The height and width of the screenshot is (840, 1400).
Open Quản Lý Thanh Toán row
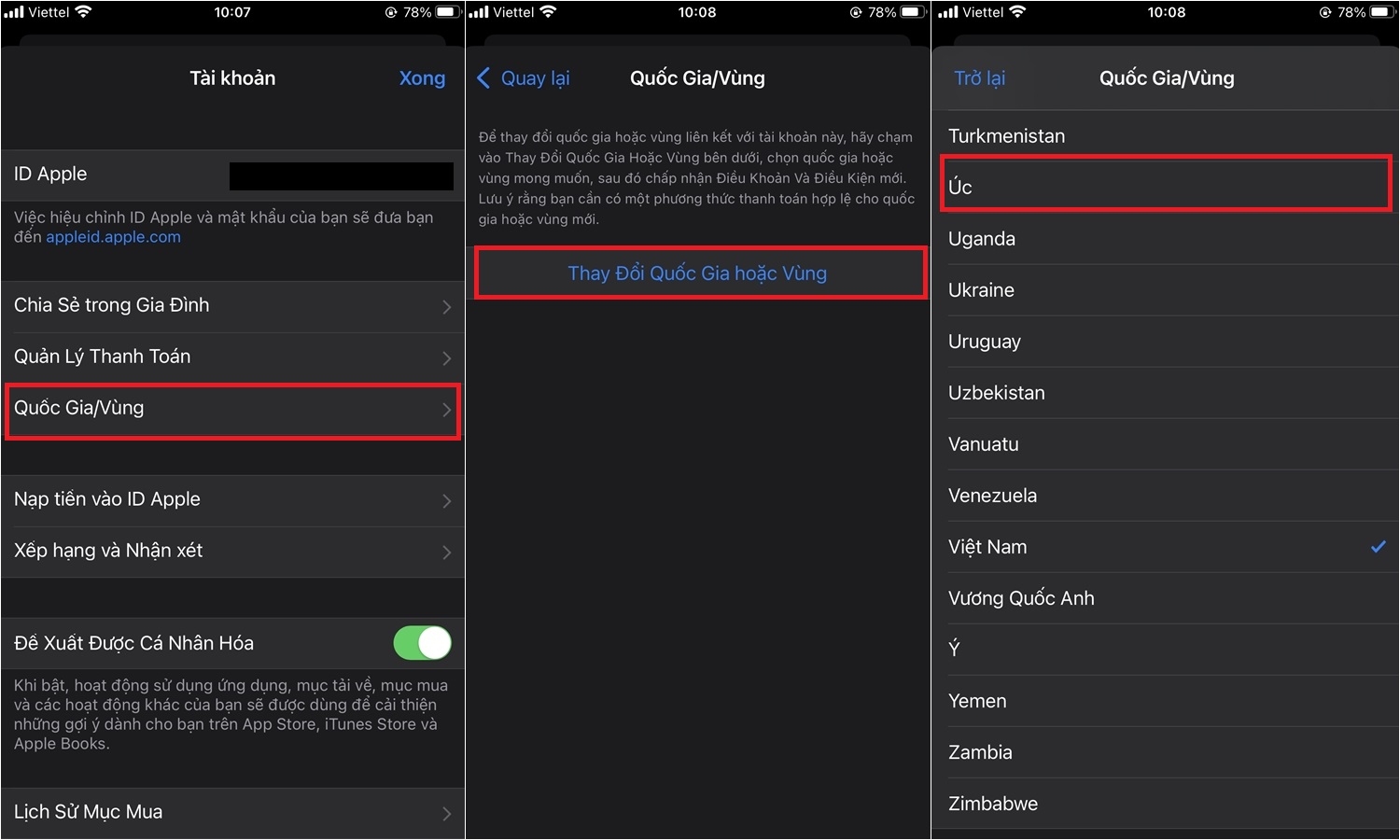pos(232,357)
